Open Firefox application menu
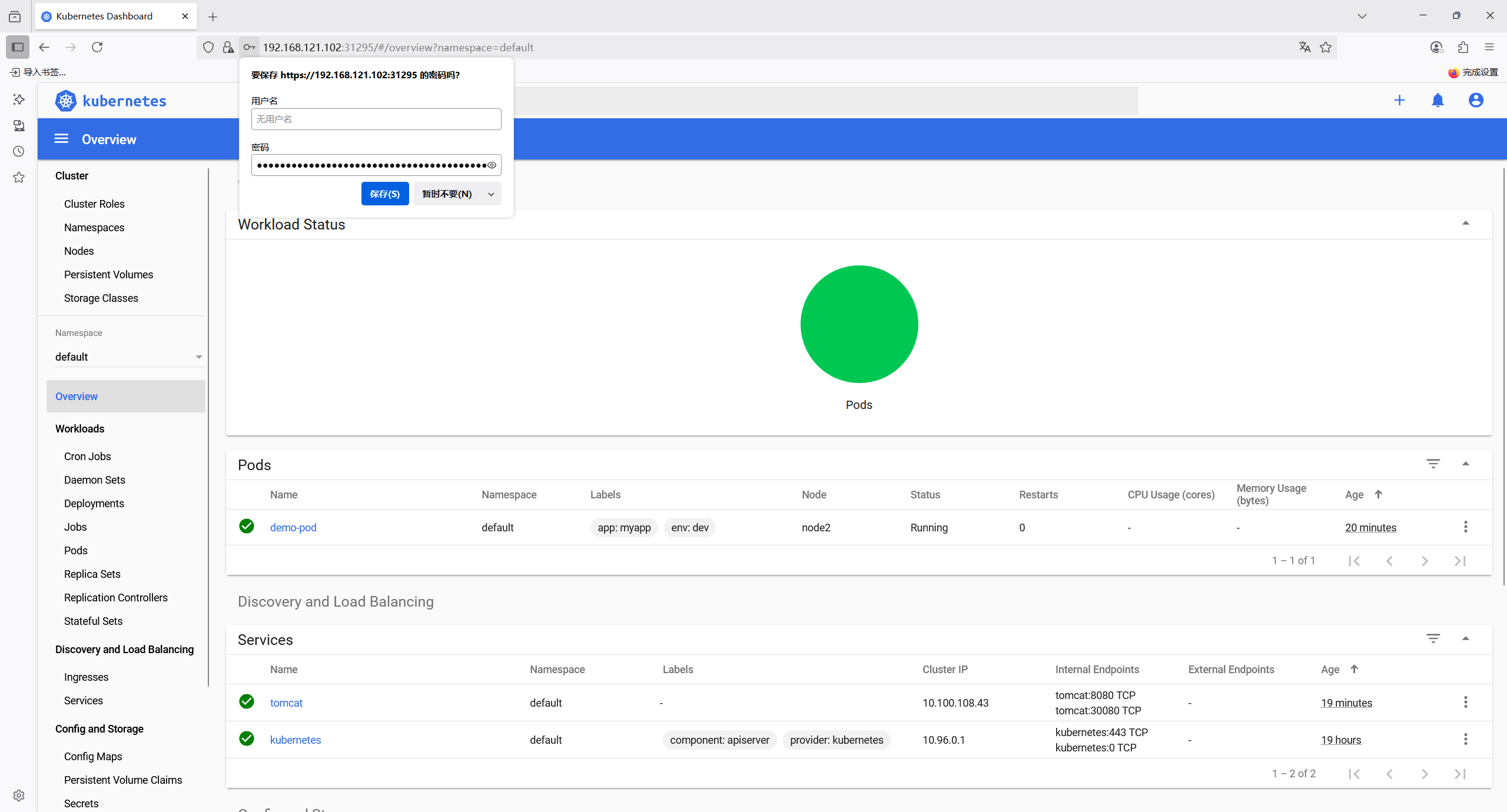Image resolution: width=1507 pixels, height=812 pixels. point(1489,47)
